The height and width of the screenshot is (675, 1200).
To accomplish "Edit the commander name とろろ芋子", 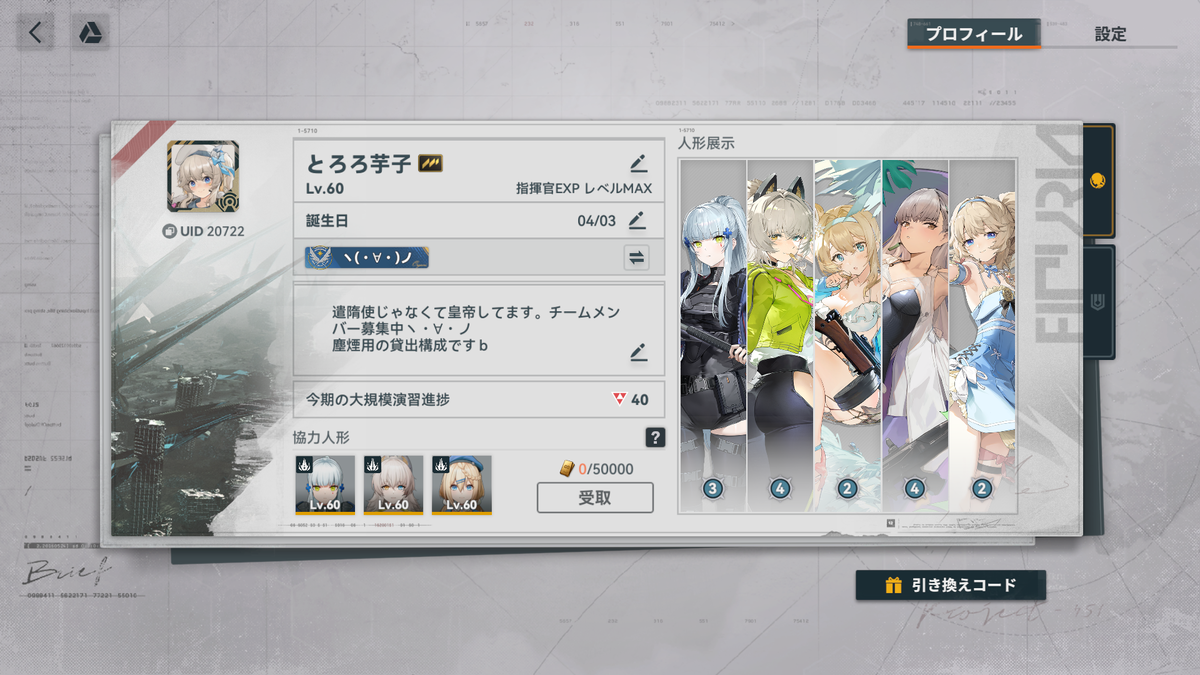I will (x=638, y=163).
